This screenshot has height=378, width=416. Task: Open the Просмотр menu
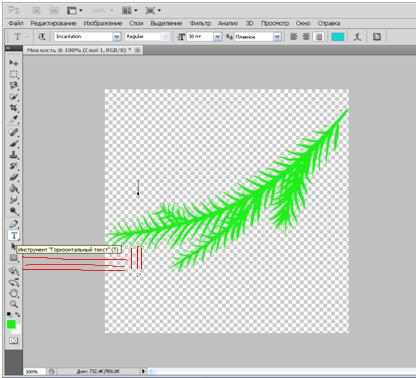point(275,23)
